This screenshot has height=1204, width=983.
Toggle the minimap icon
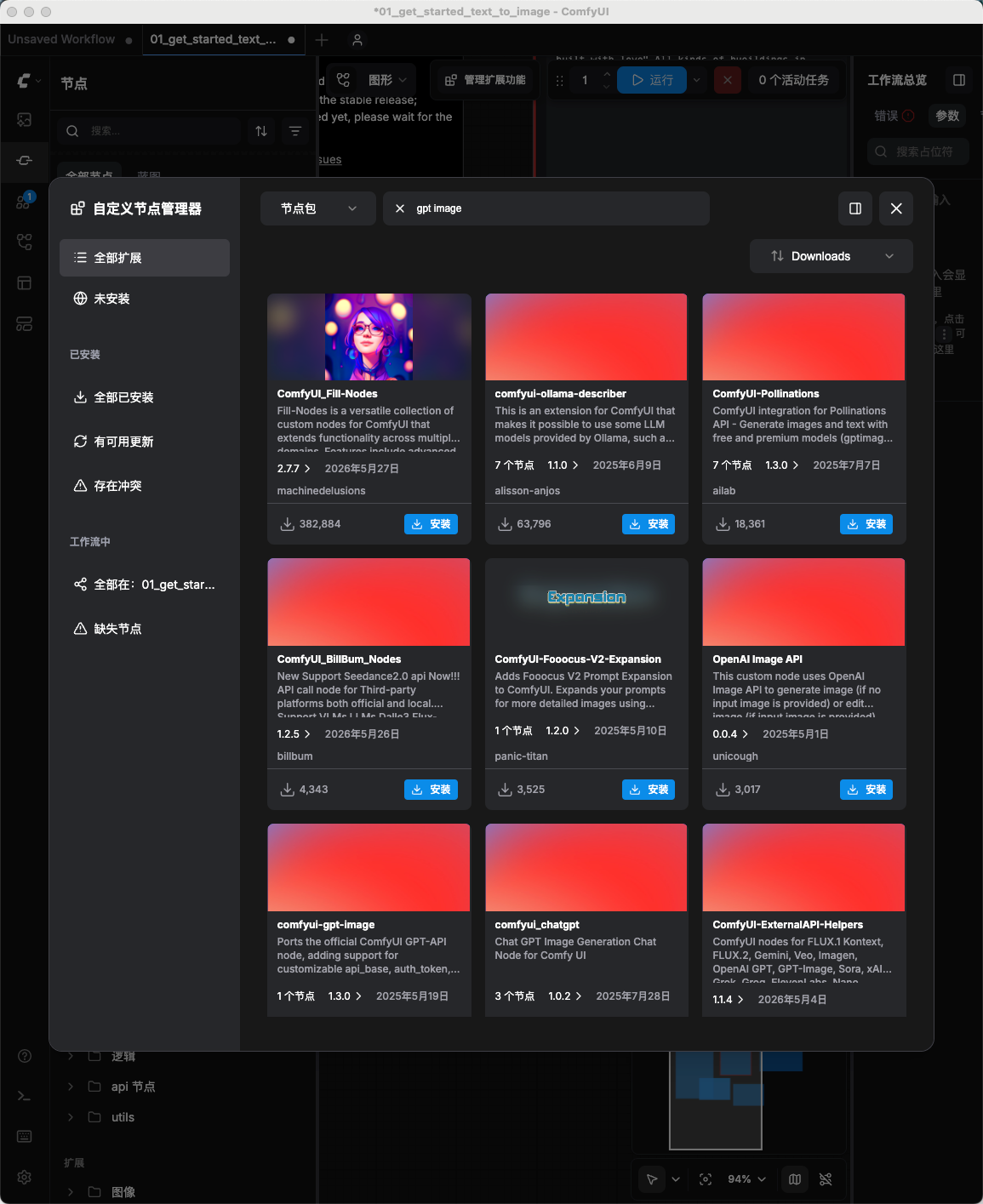tap(795, 1179)
